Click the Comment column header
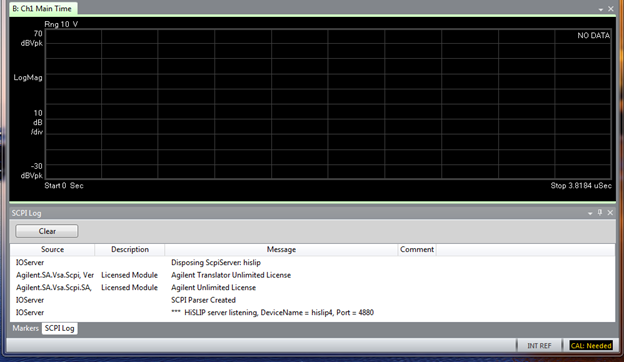 point(417,249)
